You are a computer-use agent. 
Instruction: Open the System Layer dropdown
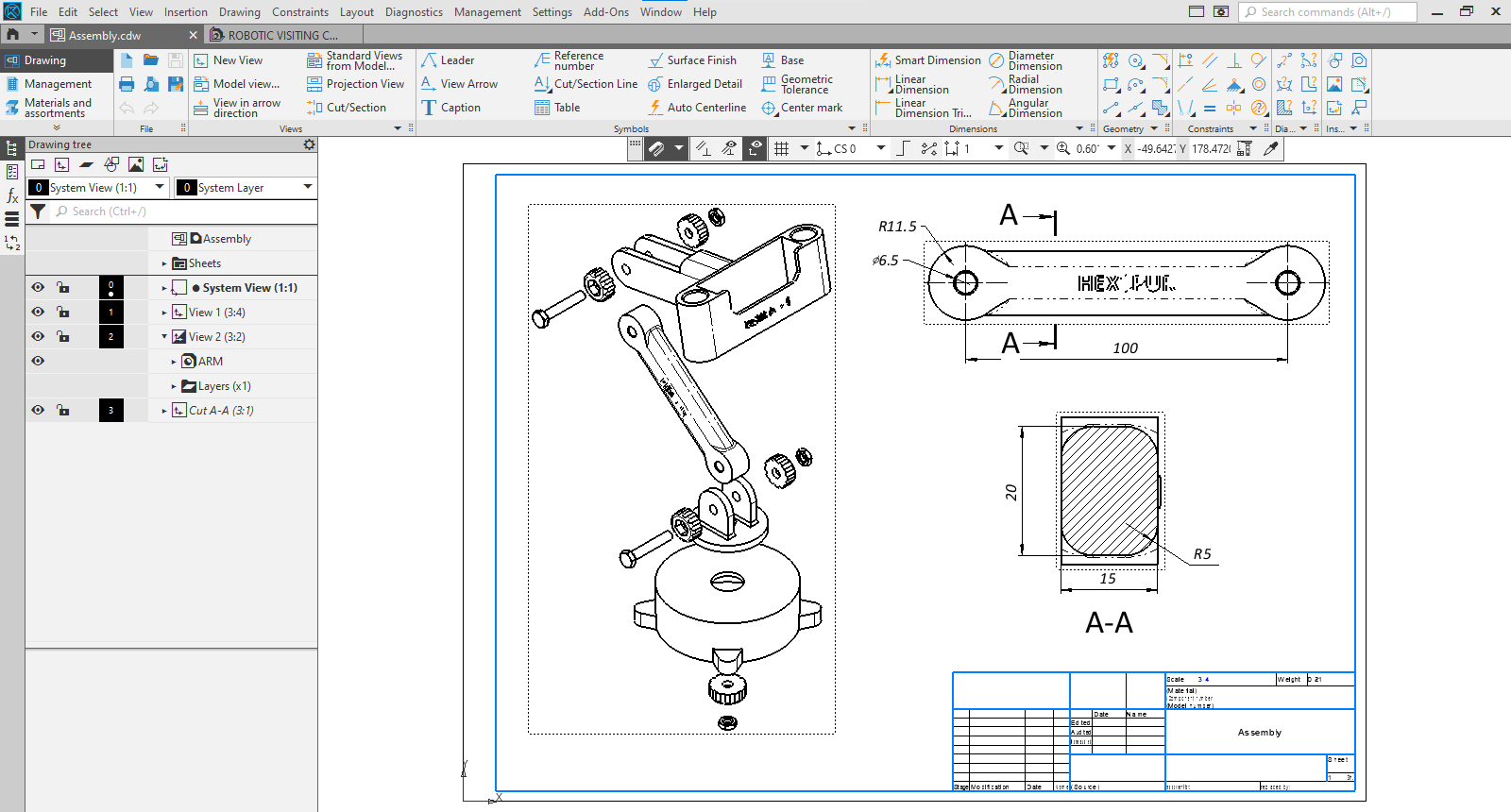(x=308, y=187)
